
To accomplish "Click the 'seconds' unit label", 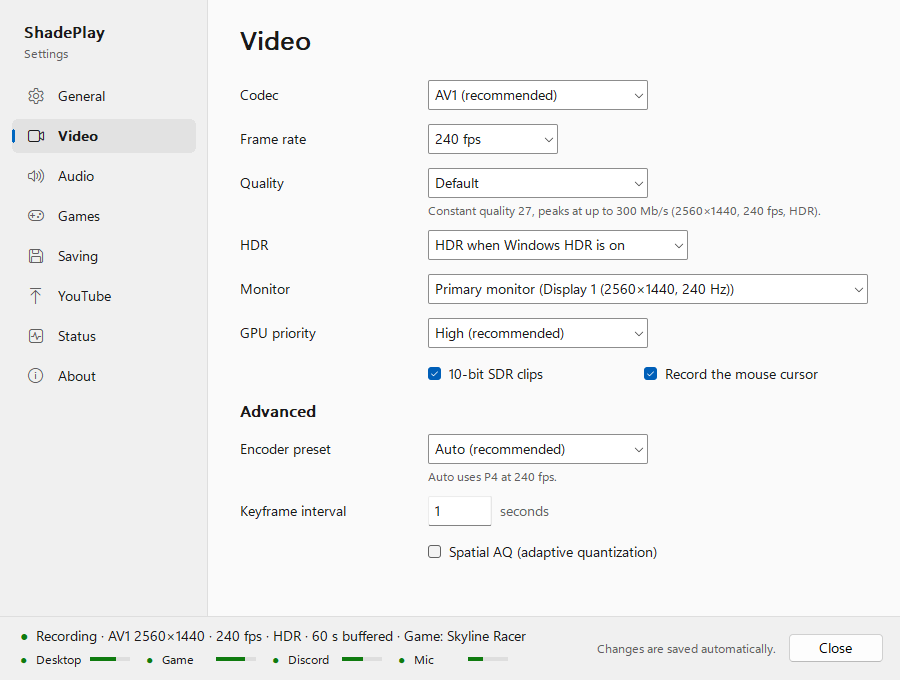I will click(524, 511).
